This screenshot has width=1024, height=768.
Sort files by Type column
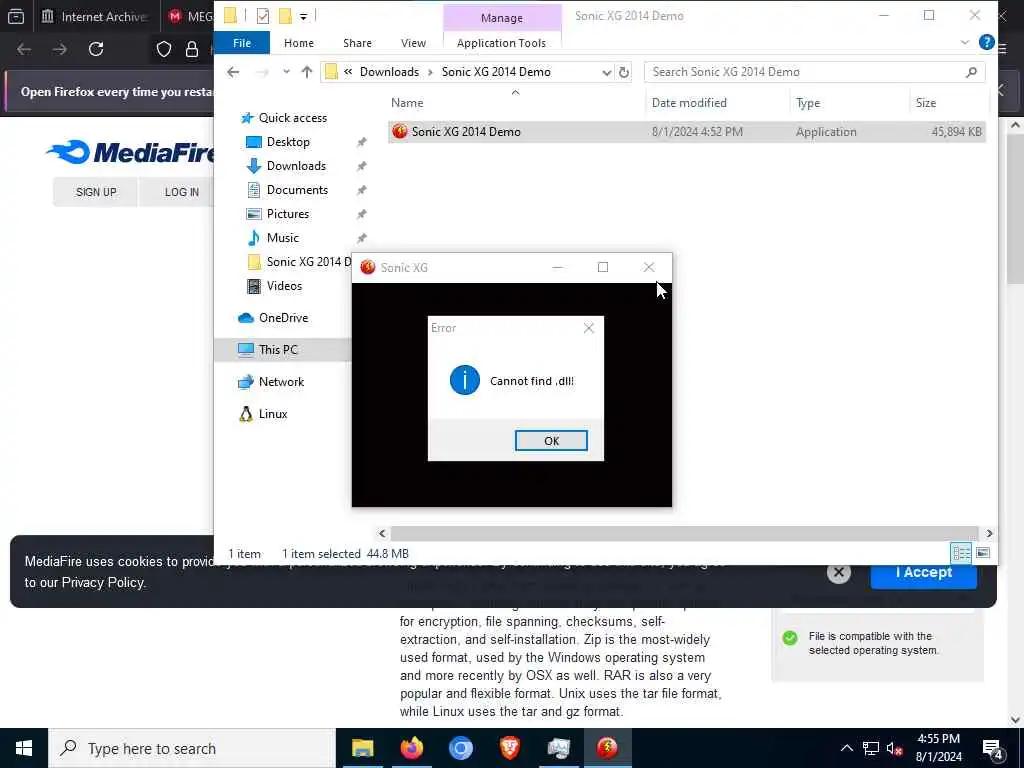click(808, 103)
